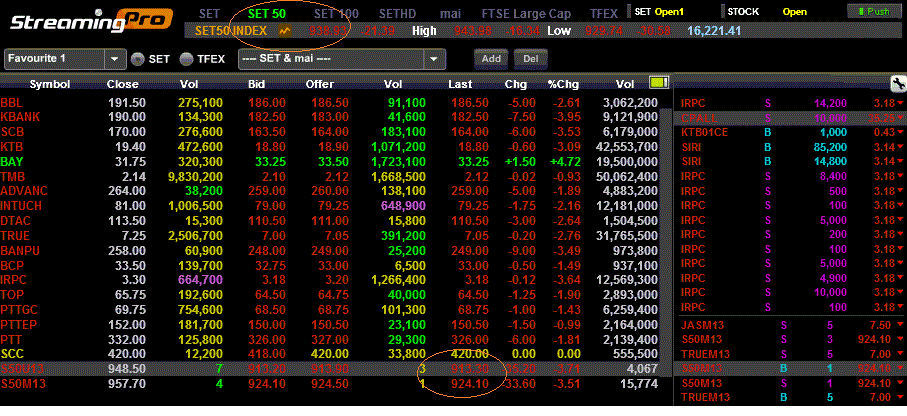The image size is (907, 416).
Task: Sort by the Symbol column header
Action: coord(50,84)
